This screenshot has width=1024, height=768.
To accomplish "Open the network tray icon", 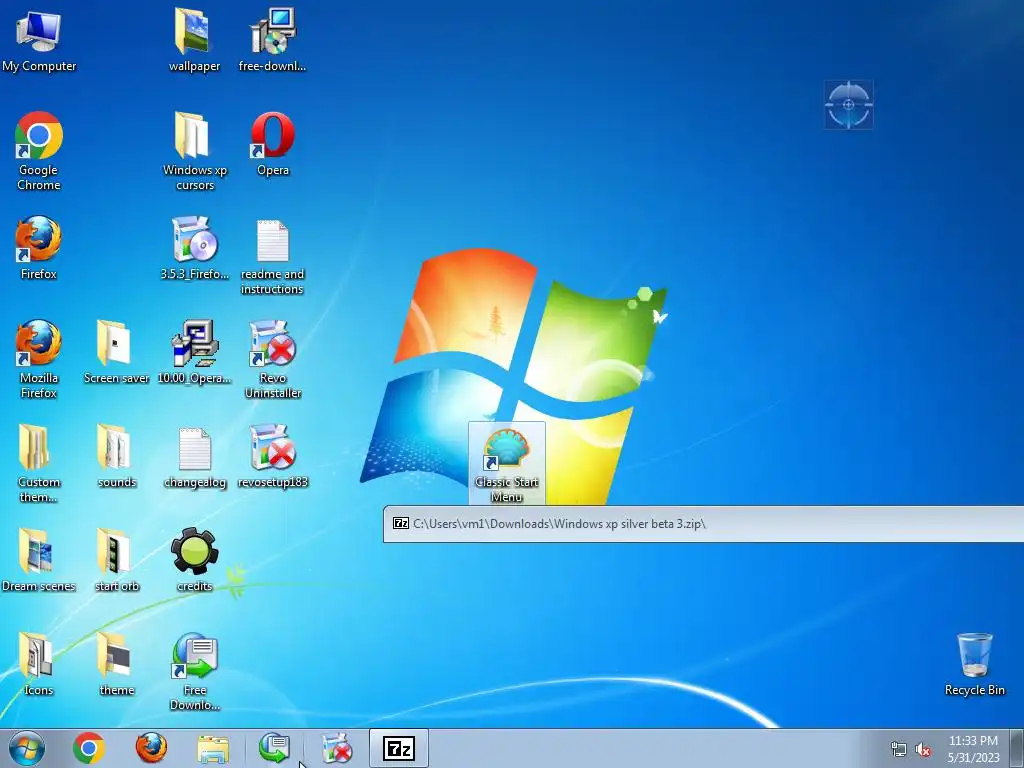I will (x=899, y=750).
